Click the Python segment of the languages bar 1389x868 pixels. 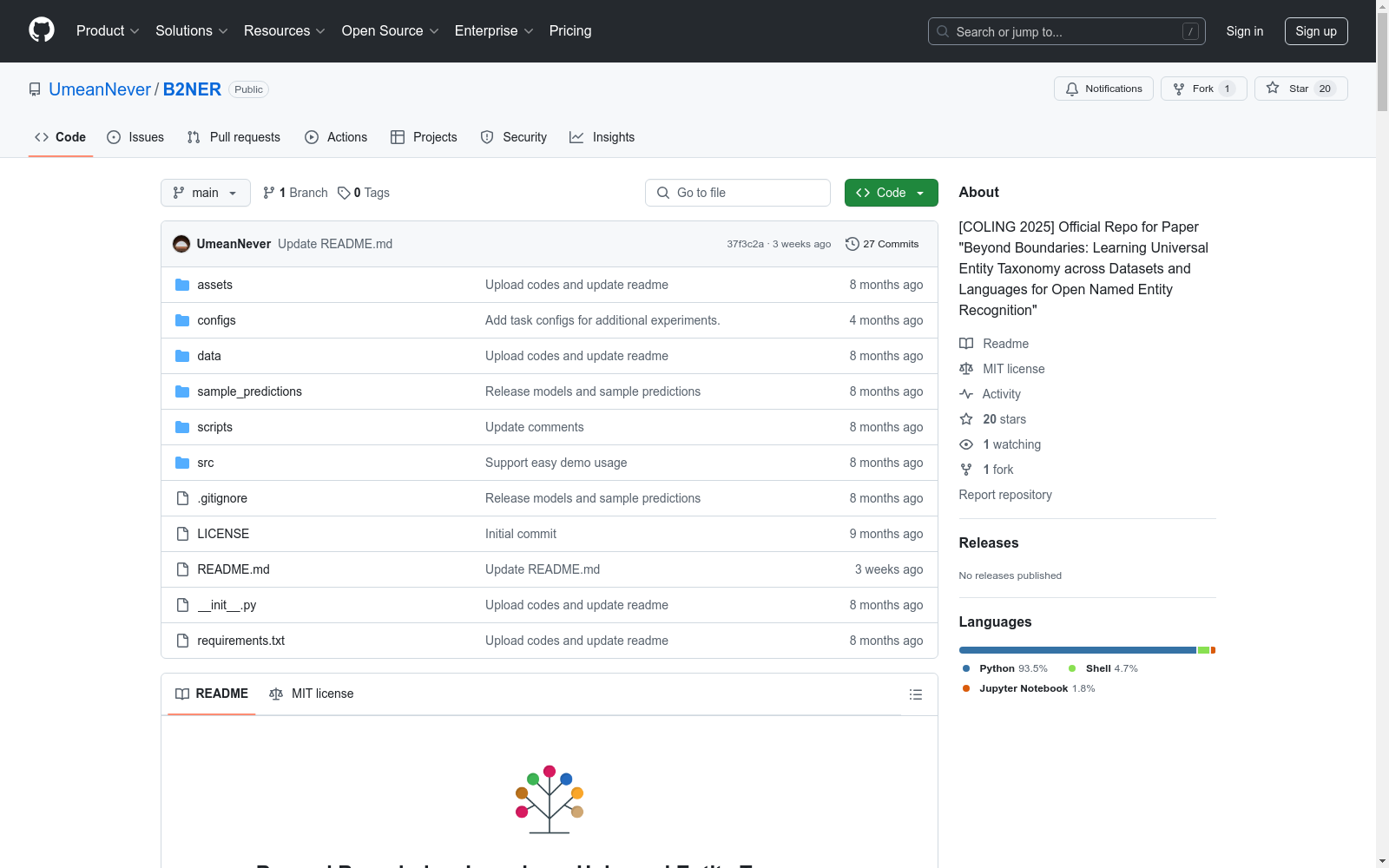(x=1077, y=650)
